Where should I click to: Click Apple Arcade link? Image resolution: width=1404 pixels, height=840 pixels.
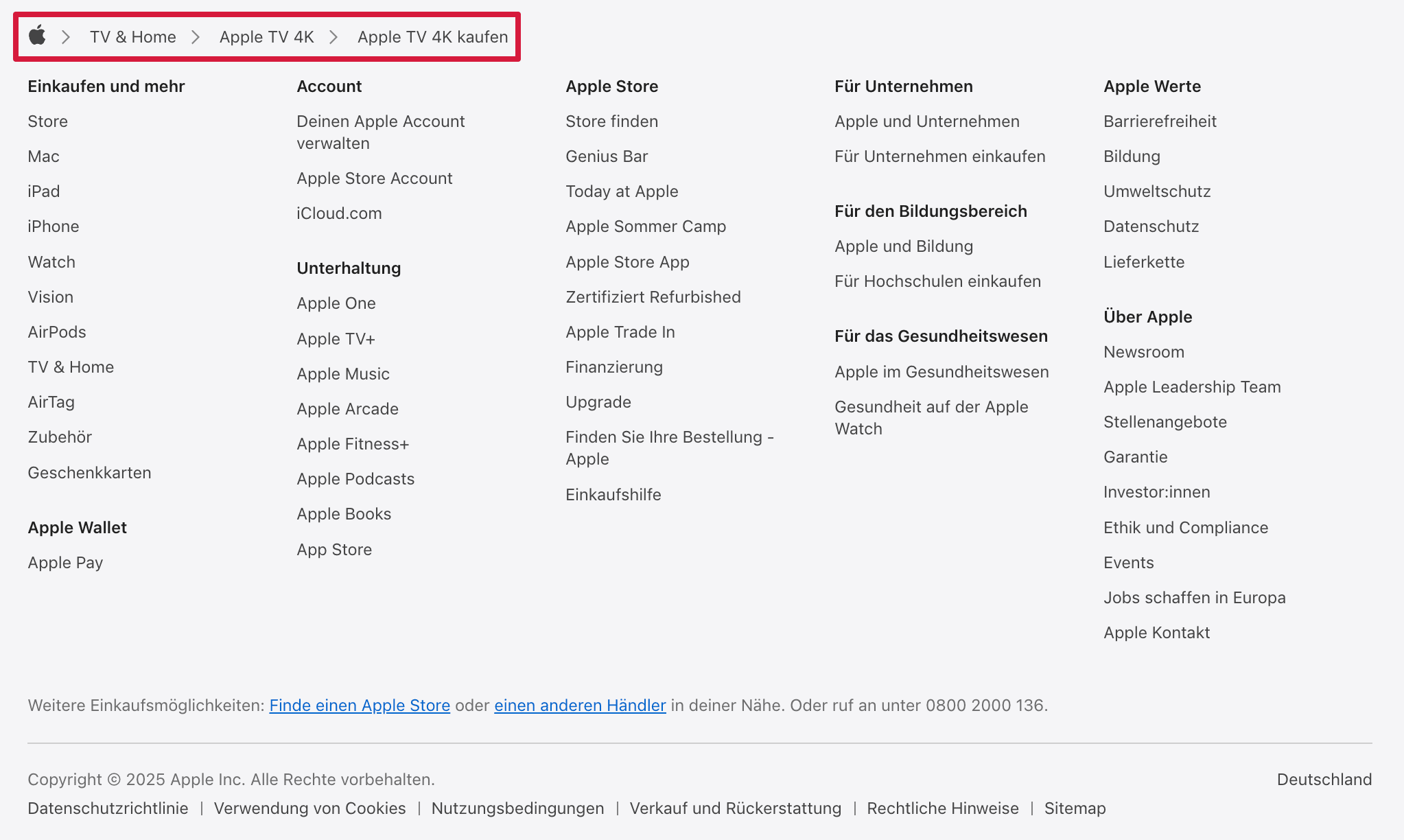point(348,409)
